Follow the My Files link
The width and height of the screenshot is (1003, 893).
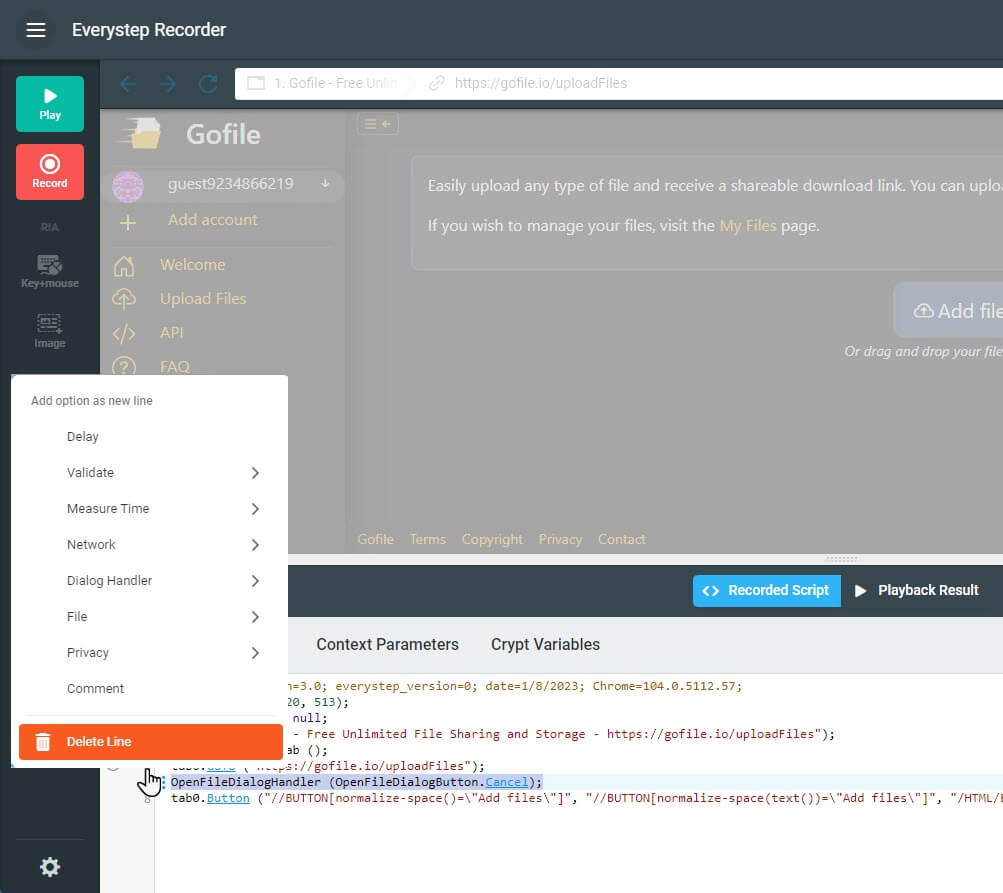pos(748,226)
